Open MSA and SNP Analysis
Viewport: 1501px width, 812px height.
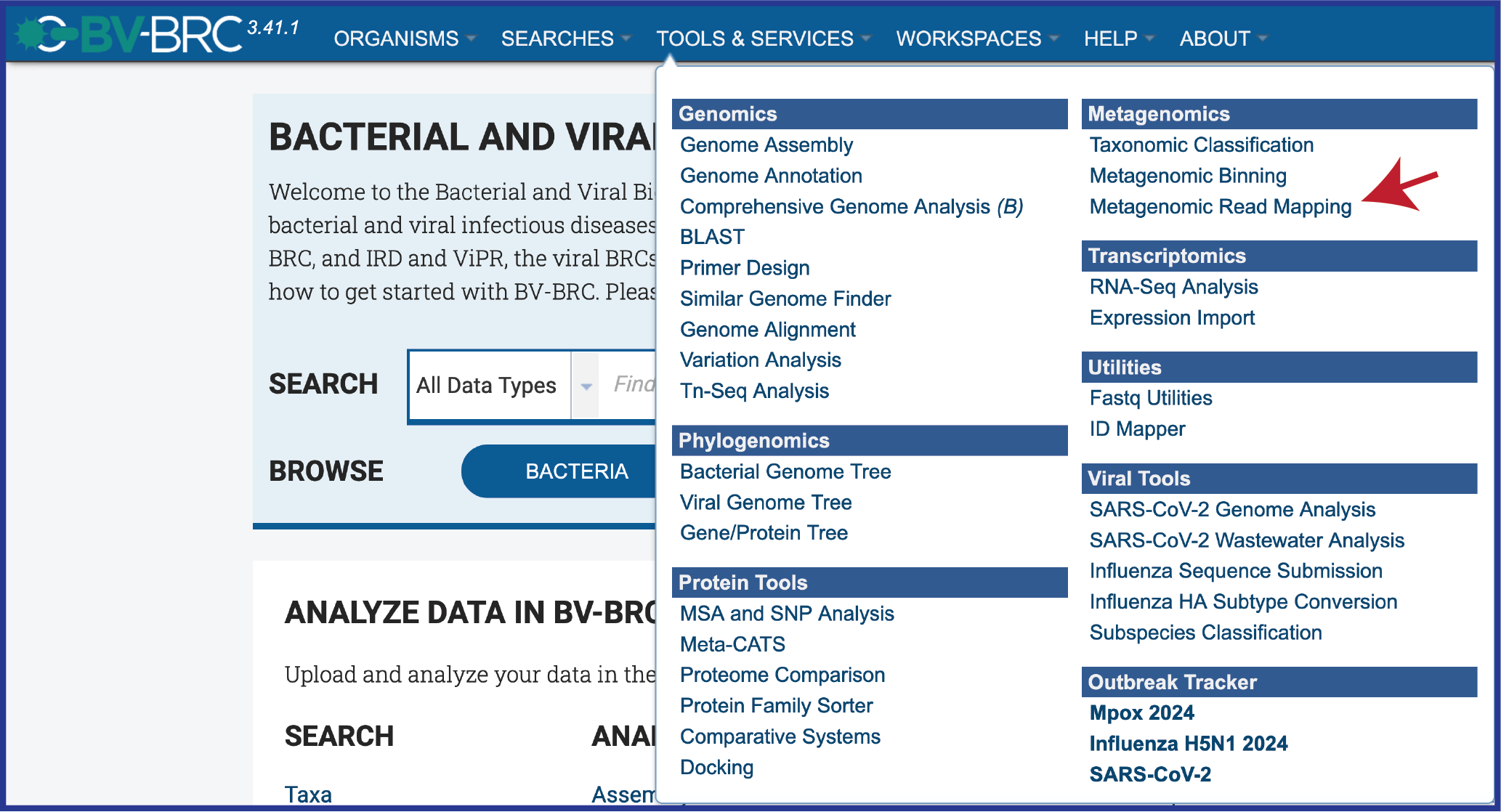pyautogui.click(x=787, y=614)
